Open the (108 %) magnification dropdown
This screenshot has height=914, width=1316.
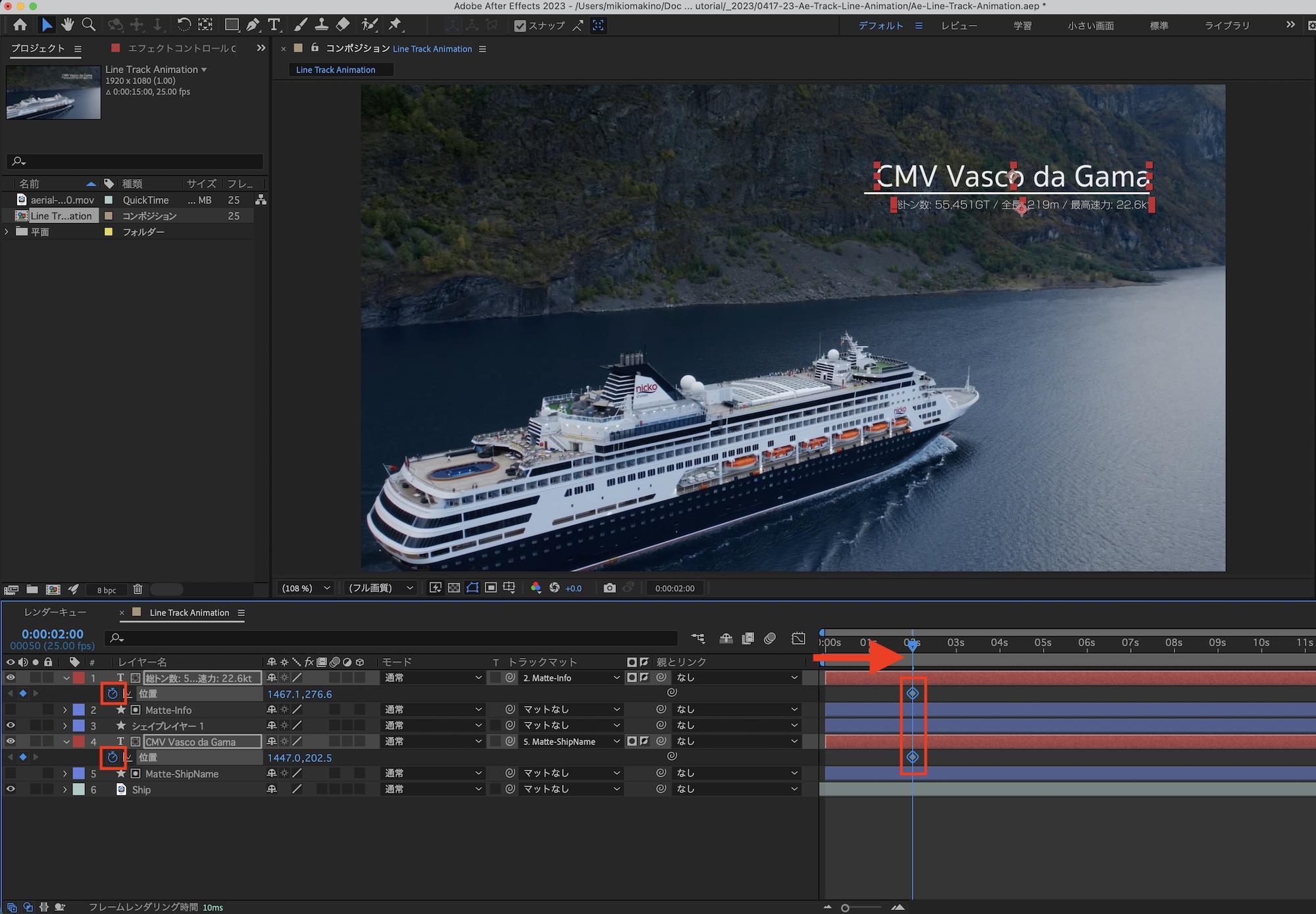click(x=306, y=588)
